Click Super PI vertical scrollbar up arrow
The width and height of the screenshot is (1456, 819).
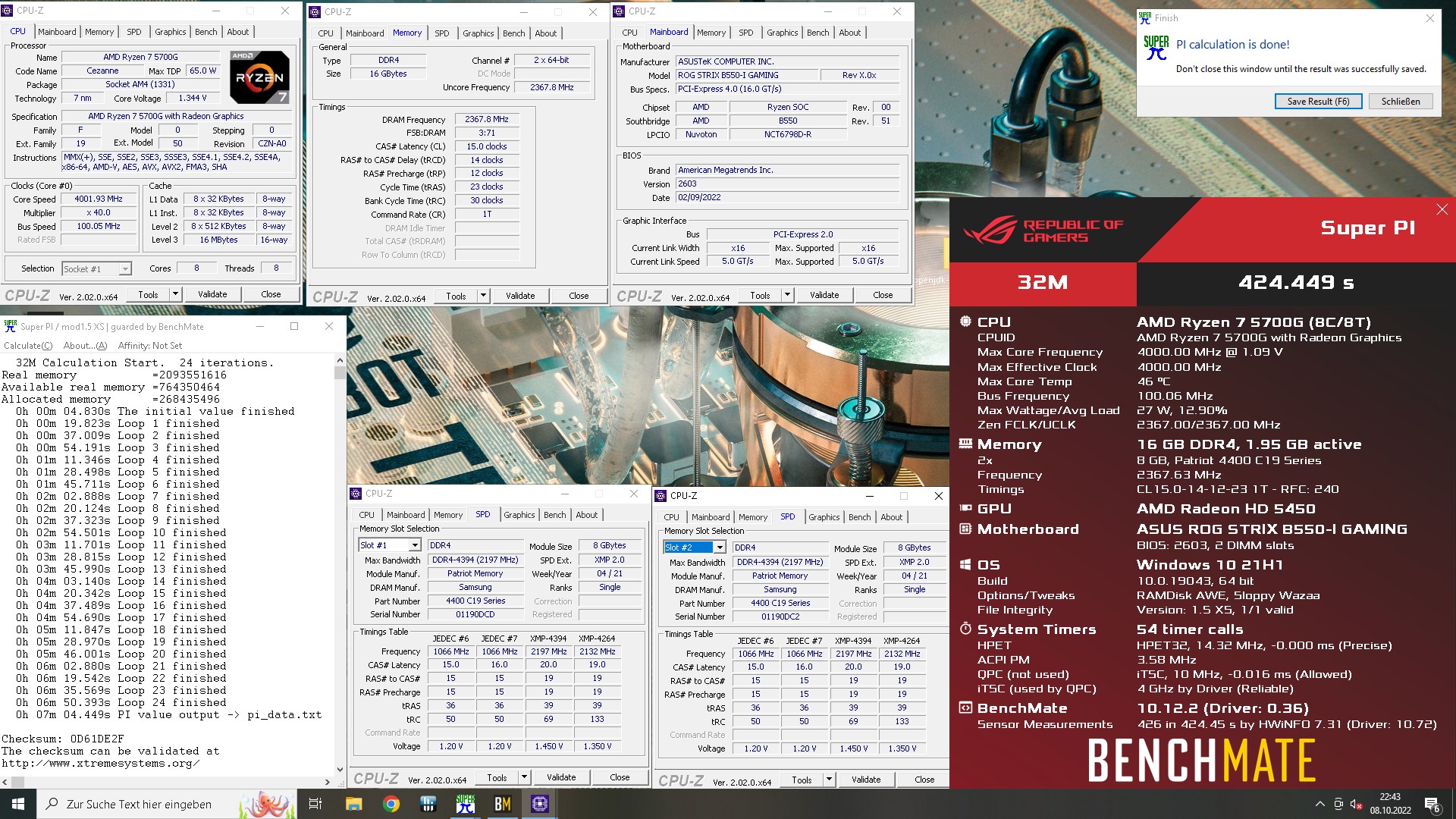340,361
